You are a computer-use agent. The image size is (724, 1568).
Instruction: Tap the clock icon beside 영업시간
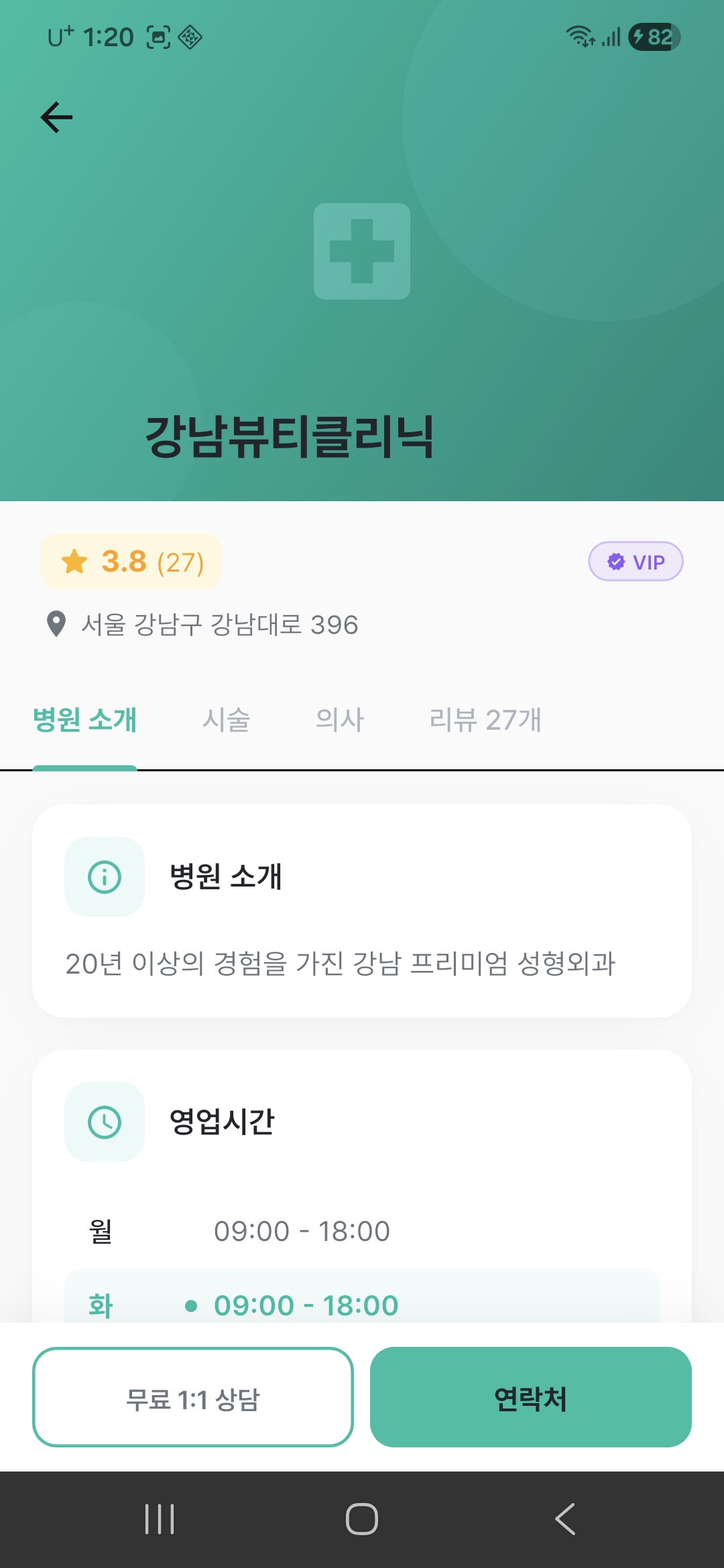(105, 1122)
